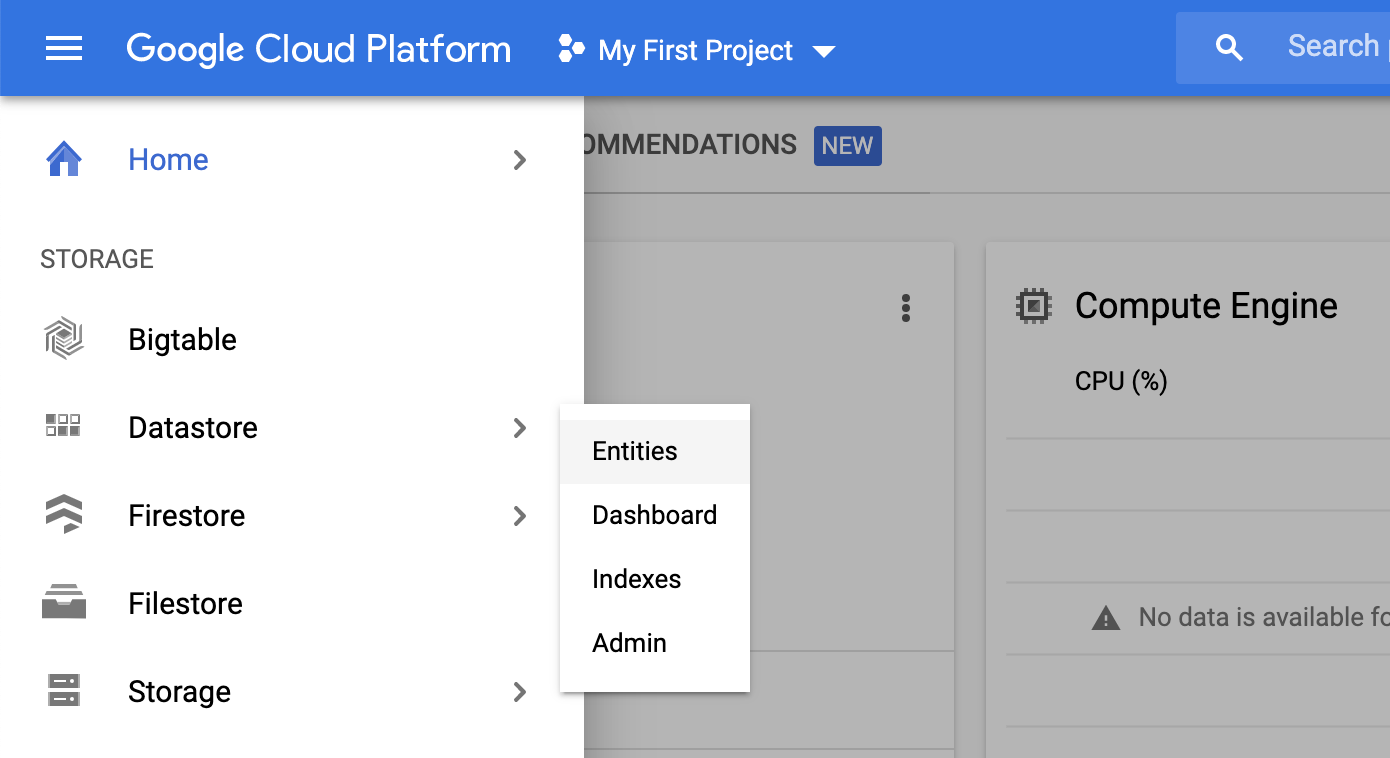The image size is (1390, 758).
Task: Click the Compute Engine chip icon
Action: (x=1033, y=306)
